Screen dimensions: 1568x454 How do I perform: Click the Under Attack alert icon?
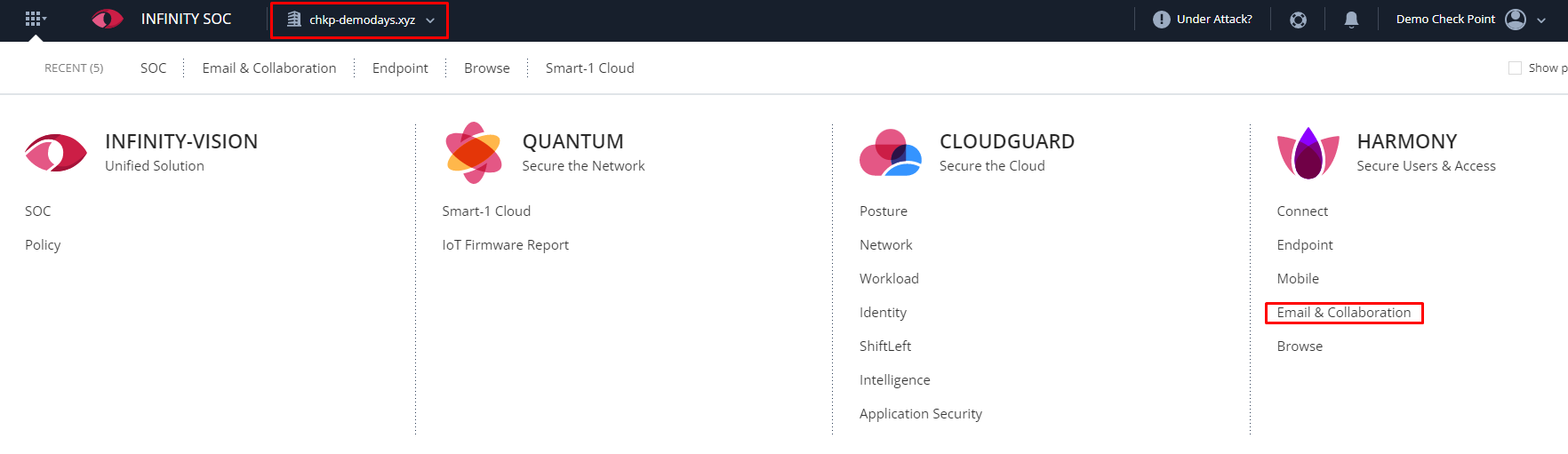coord(1161,20)
